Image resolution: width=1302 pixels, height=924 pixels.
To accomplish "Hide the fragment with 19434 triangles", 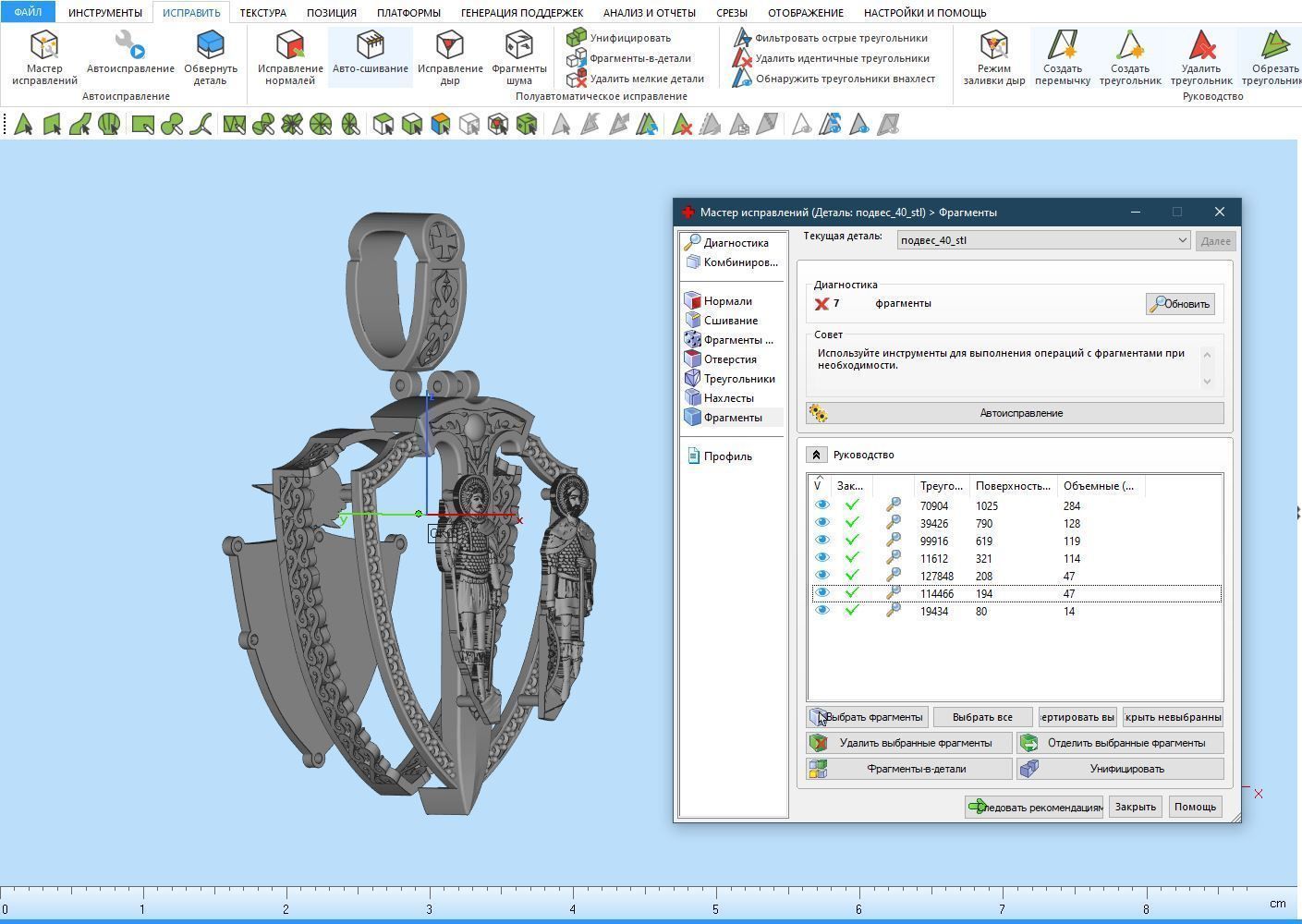I will tap(821, 611).
